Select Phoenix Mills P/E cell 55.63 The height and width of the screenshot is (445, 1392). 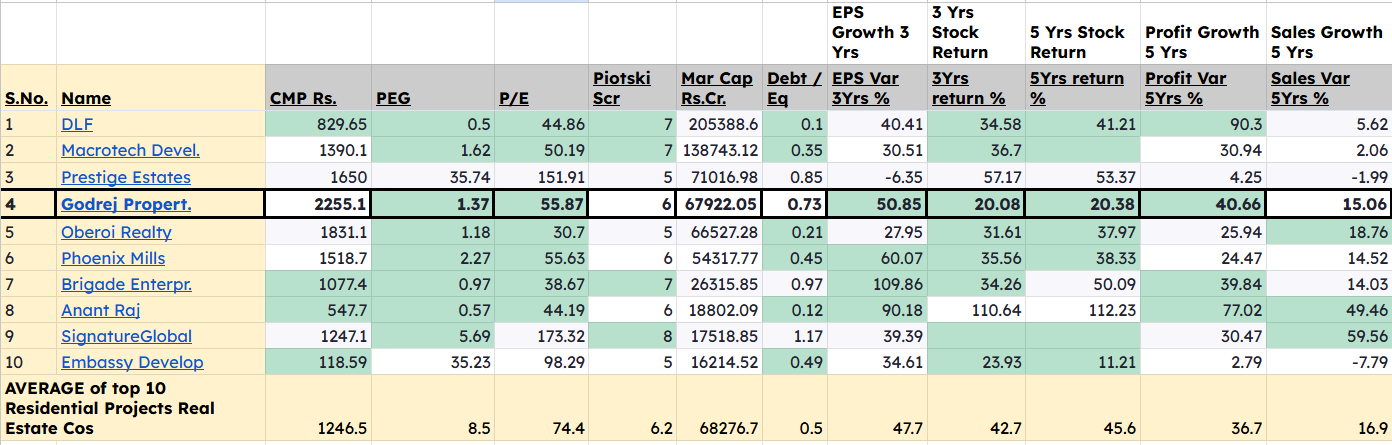[541, 258]
